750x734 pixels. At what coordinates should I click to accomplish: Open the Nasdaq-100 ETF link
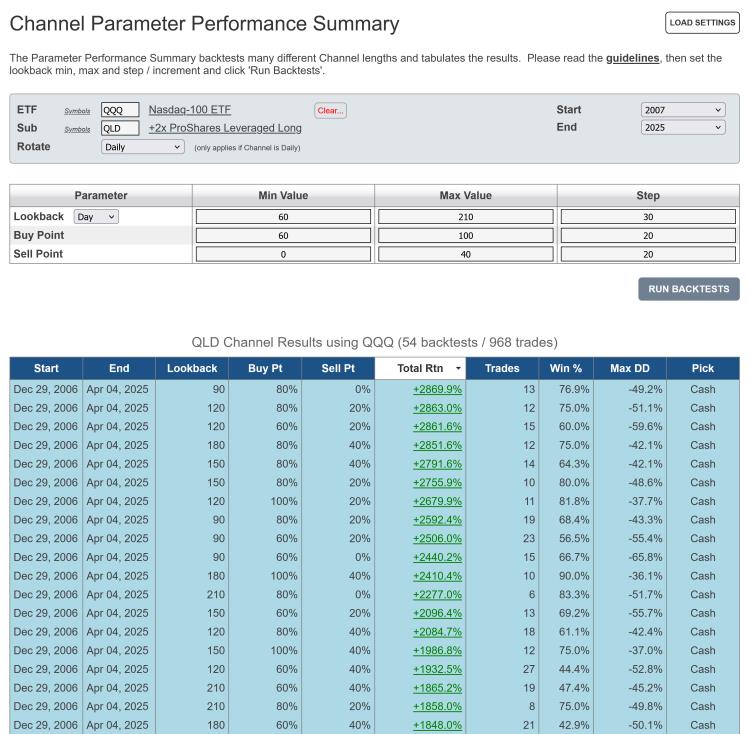pos(190,110)
